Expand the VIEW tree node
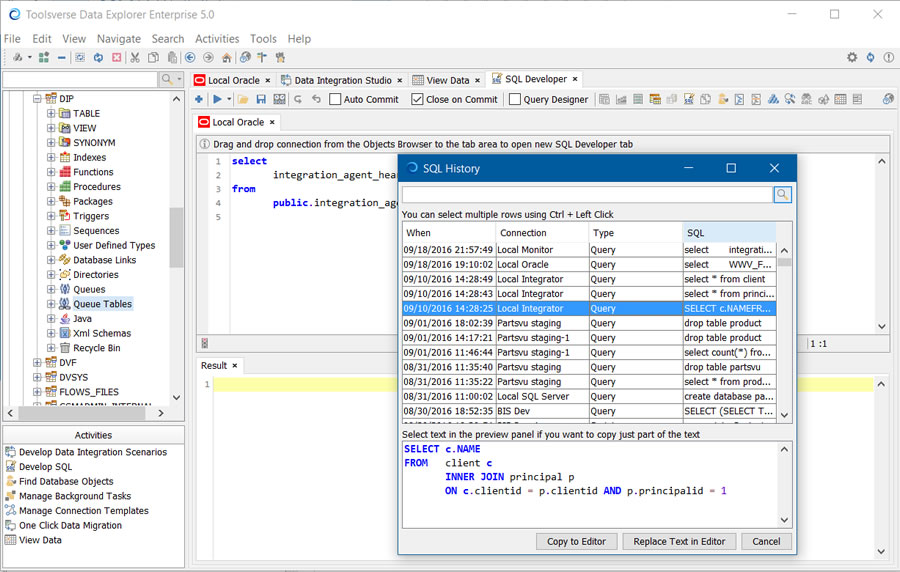Image resolution: width=900 pixels, height=572 pixels. click(51, 128)
